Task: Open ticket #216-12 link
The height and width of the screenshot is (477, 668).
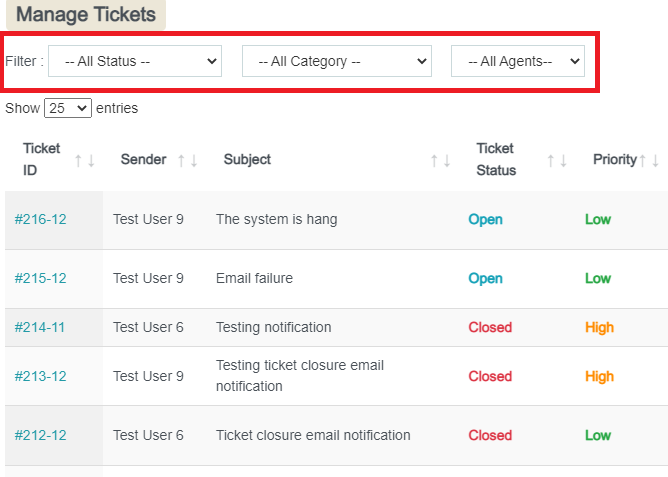Action: [x=40, y=219]
